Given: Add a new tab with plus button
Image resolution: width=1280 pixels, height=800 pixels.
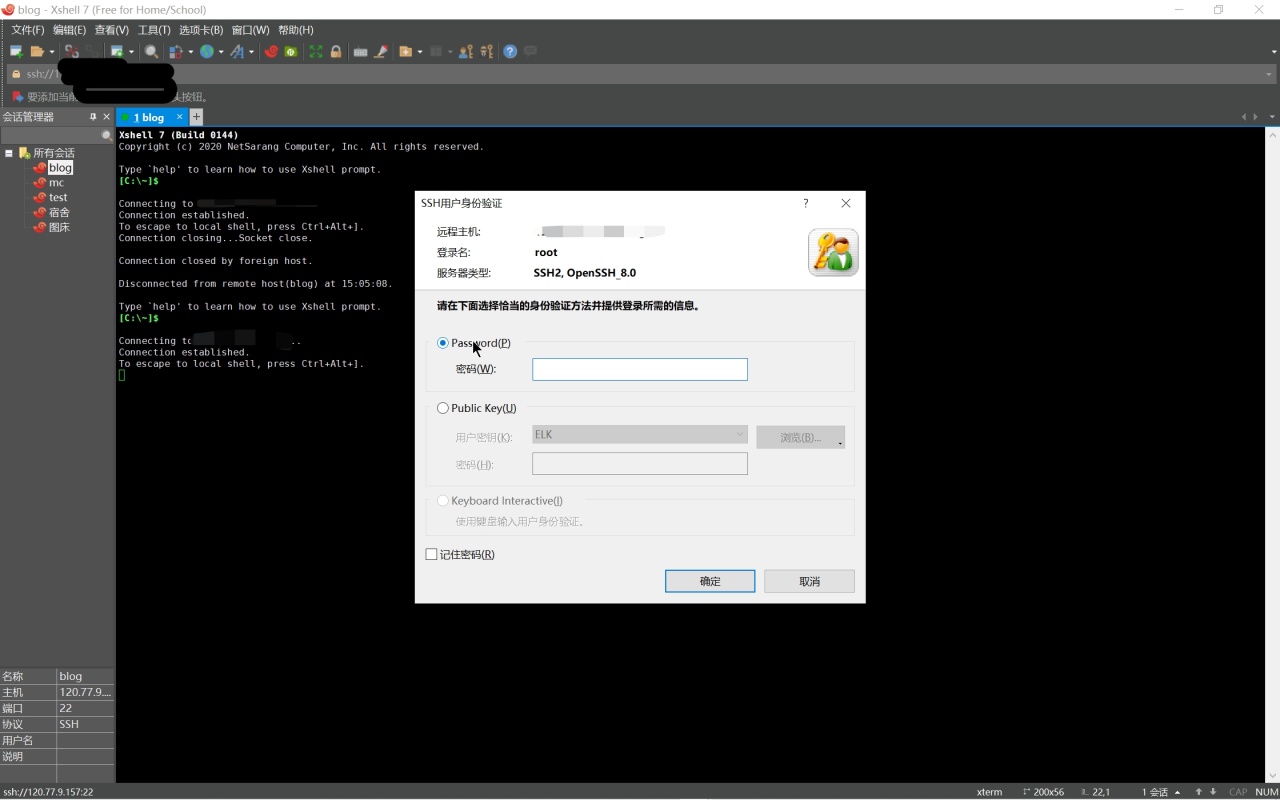Looking at the screenshot, I should point(196,117).
